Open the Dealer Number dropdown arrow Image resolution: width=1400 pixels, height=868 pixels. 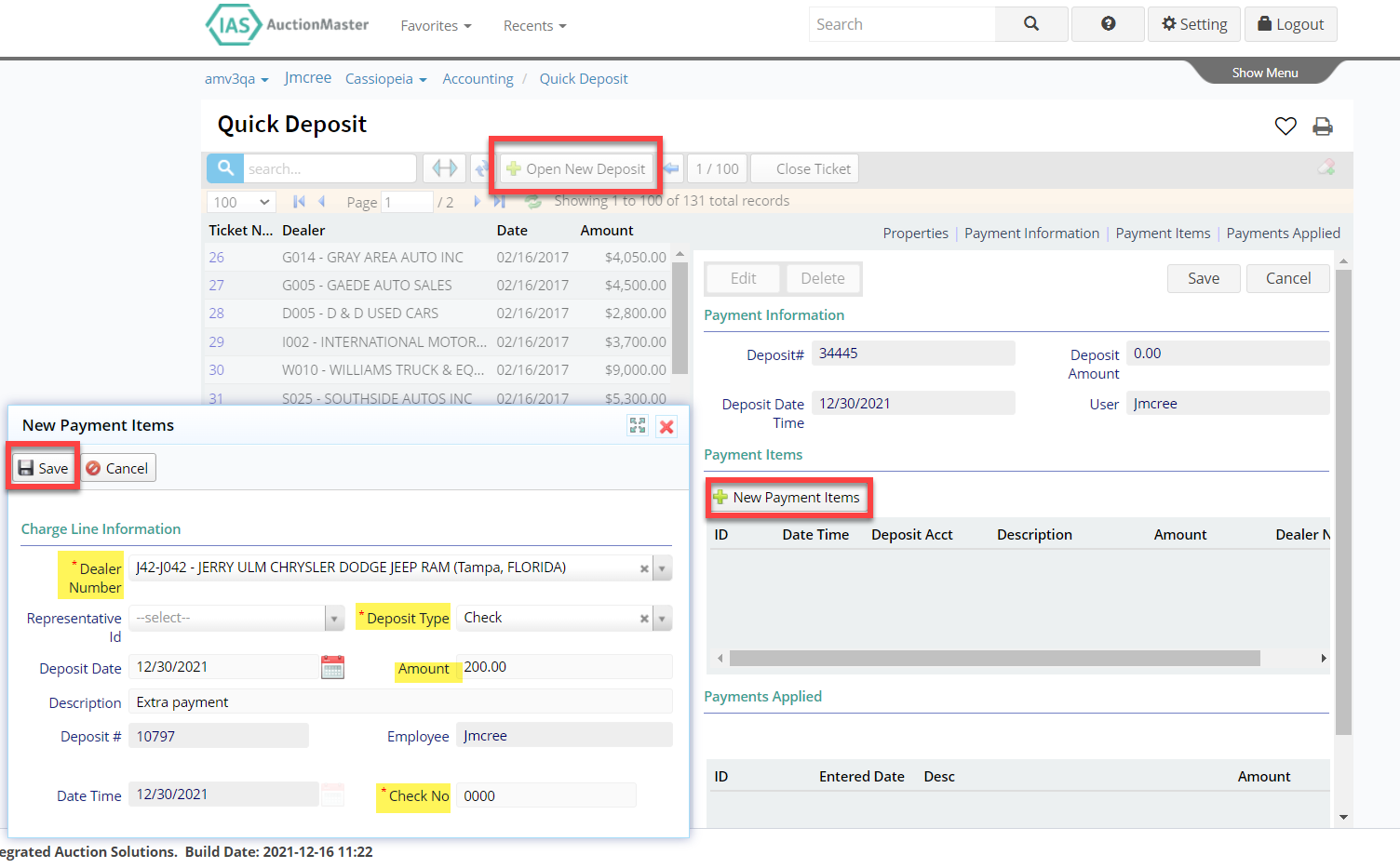[x=662, y=568]
